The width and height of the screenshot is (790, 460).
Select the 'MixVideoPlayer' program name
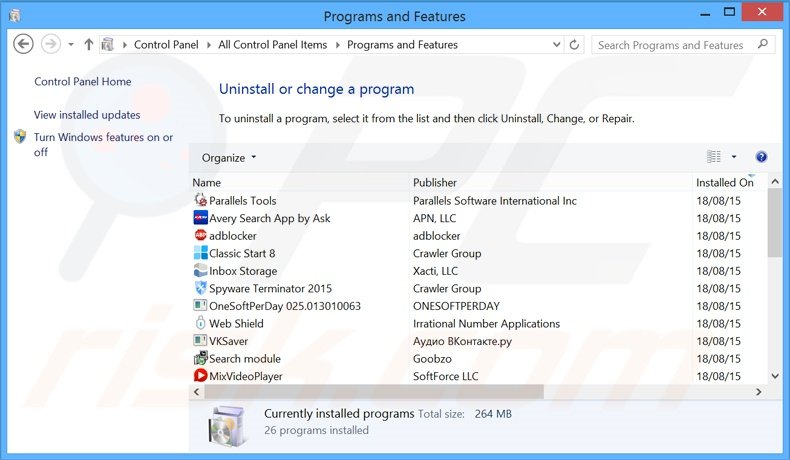245,376
